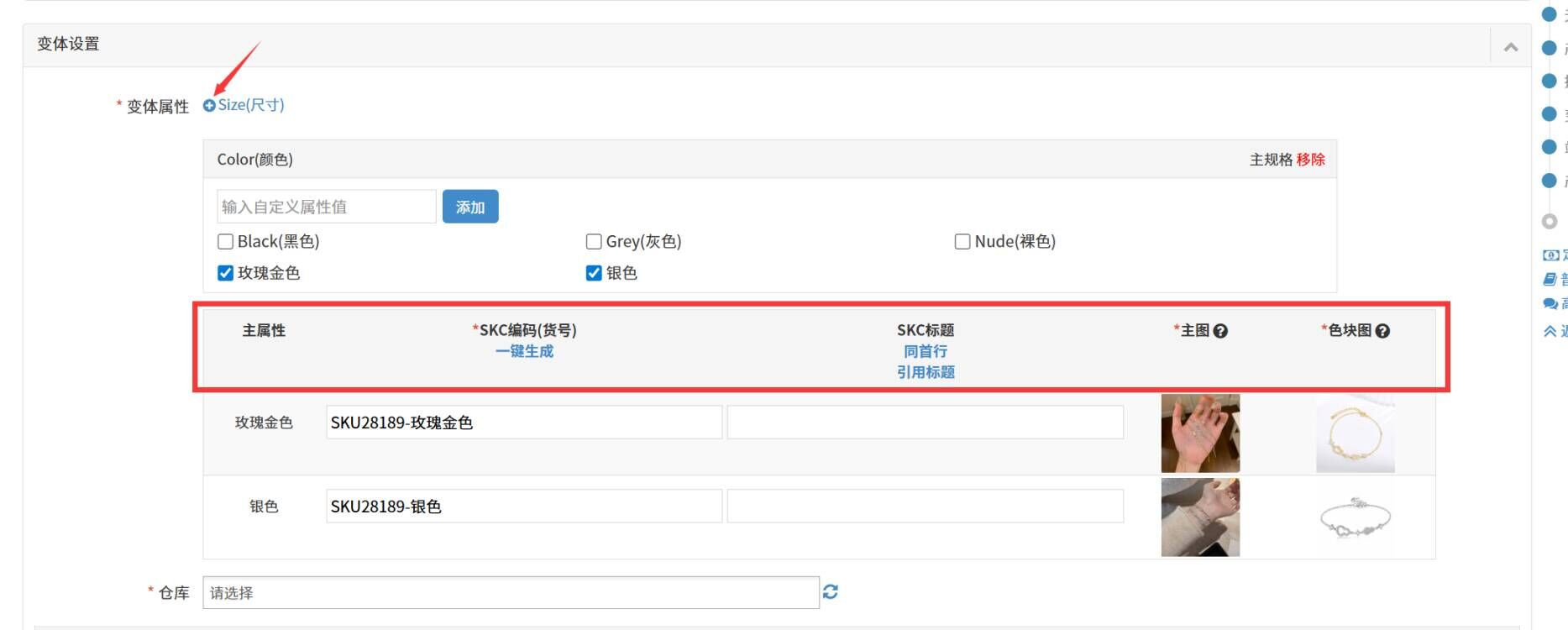Open the 仓库 dropdown selector
The image size is (1568, 630).
pyautogui.click(x=511, y=593)
